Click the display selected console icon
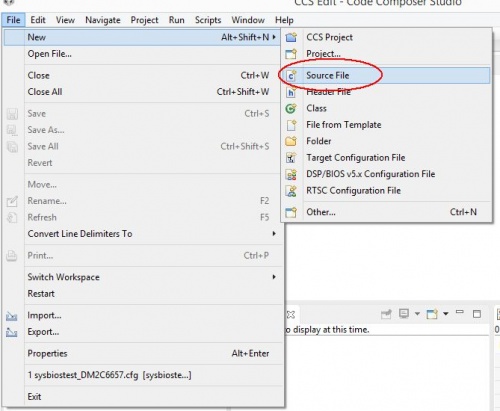This screenshot has width=500, height=411. click(x=404, y=314)
